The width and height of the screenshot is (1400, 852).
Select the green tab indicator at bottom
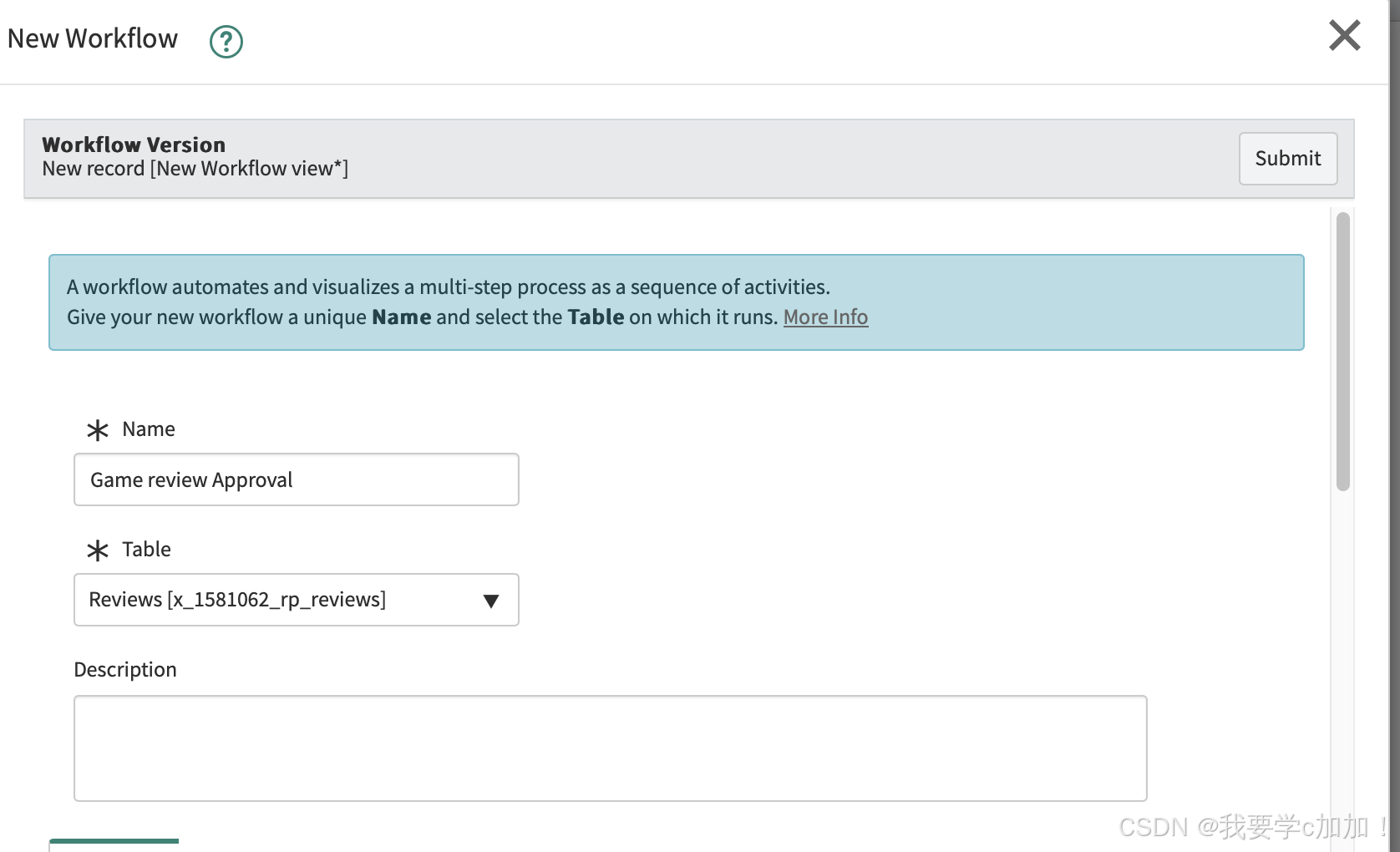[x=114, y=841]
